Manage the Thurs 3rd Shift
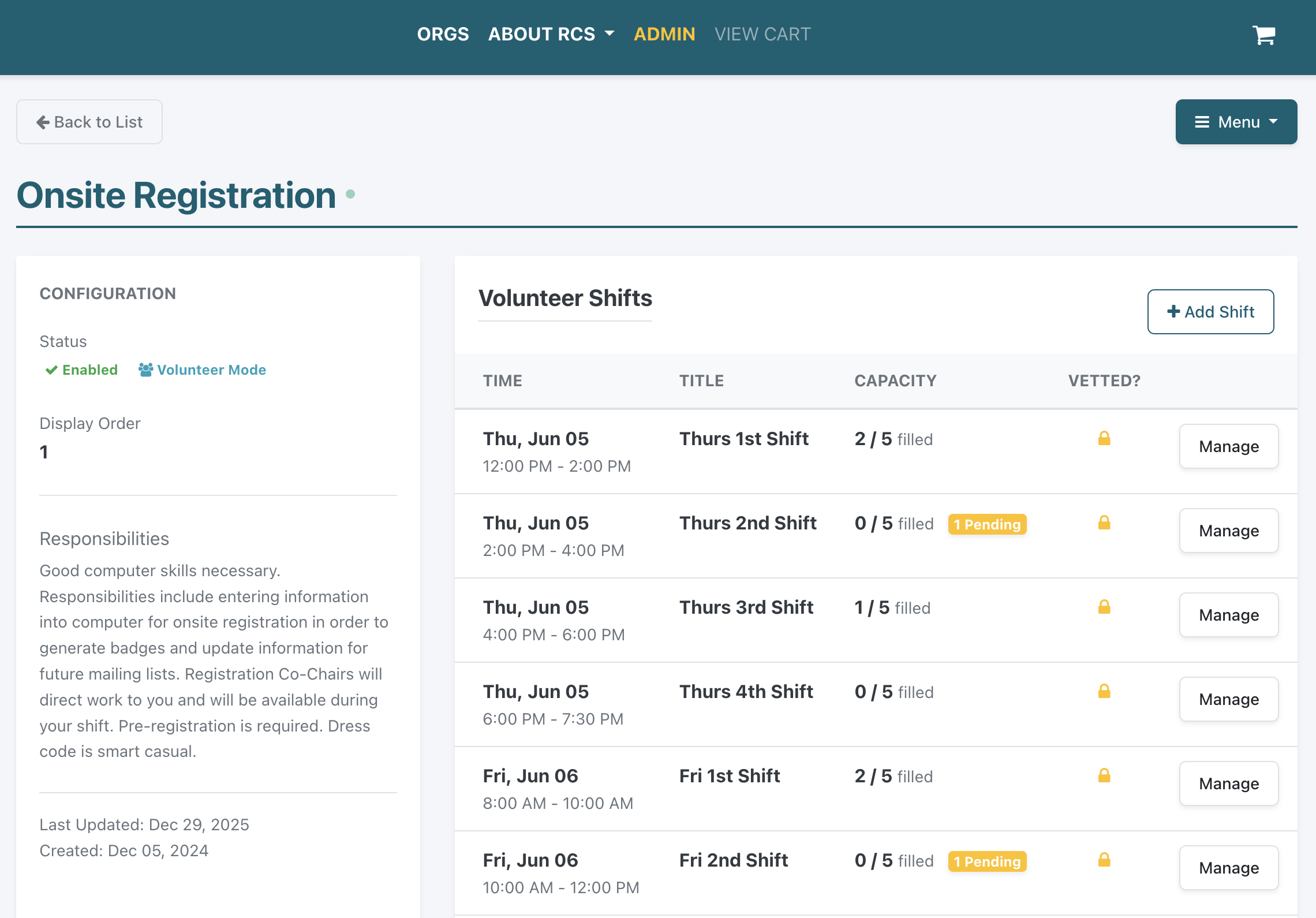The height and width of the screenshot is (918, 1316). pos(1229,615)
